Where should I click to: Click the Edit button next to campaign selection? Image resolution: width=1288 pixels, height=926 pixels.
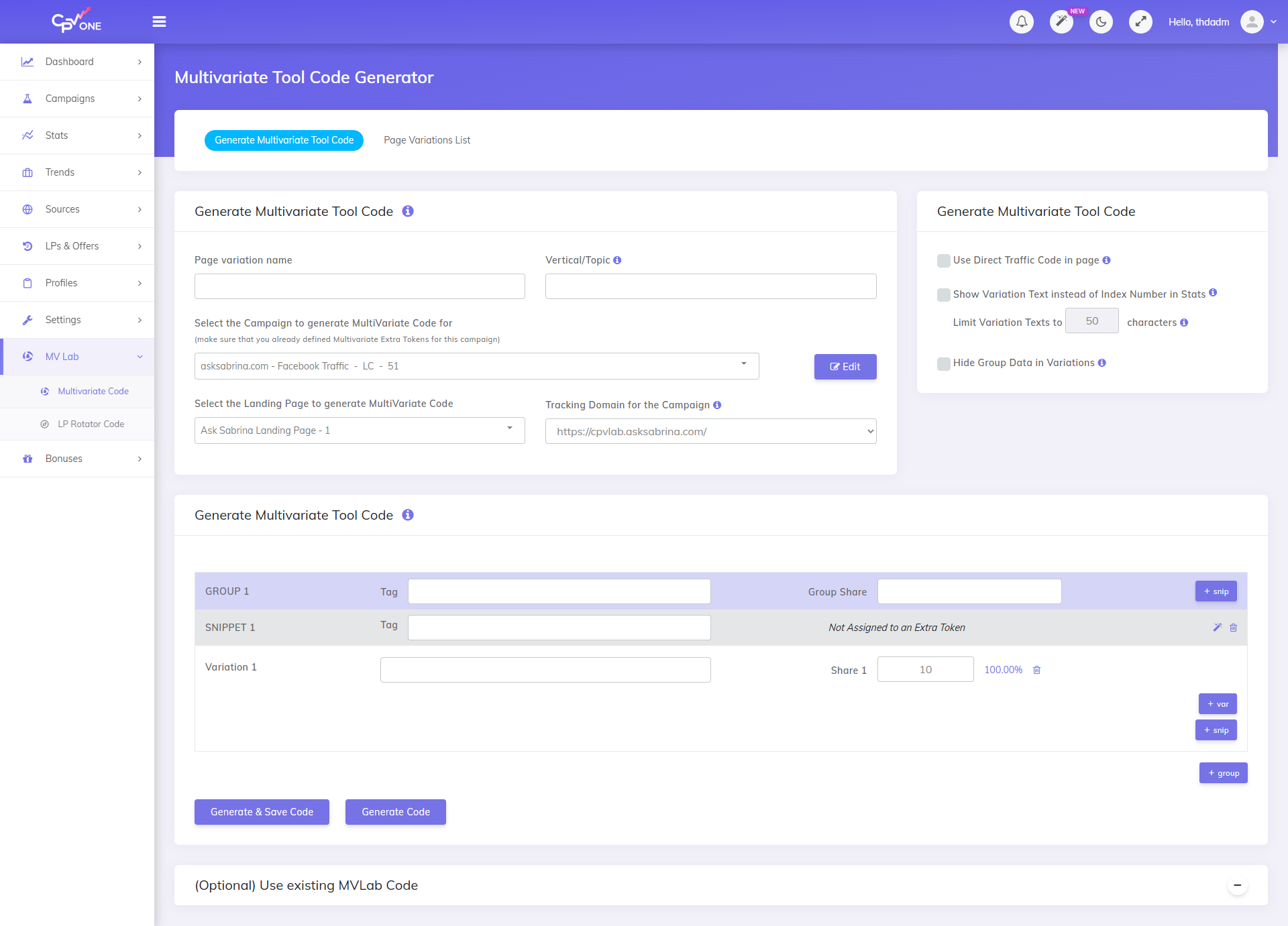coord(845,366)
